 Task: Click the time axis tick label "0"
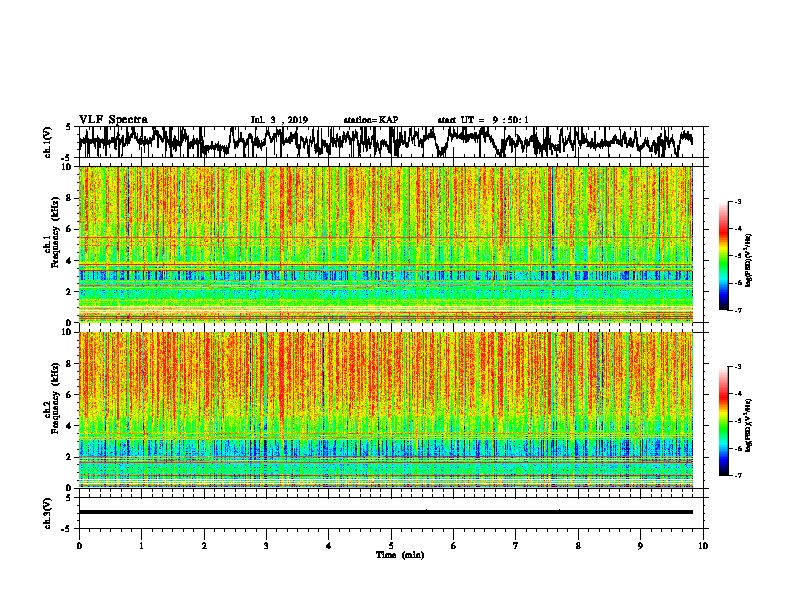tap(79, 546)
